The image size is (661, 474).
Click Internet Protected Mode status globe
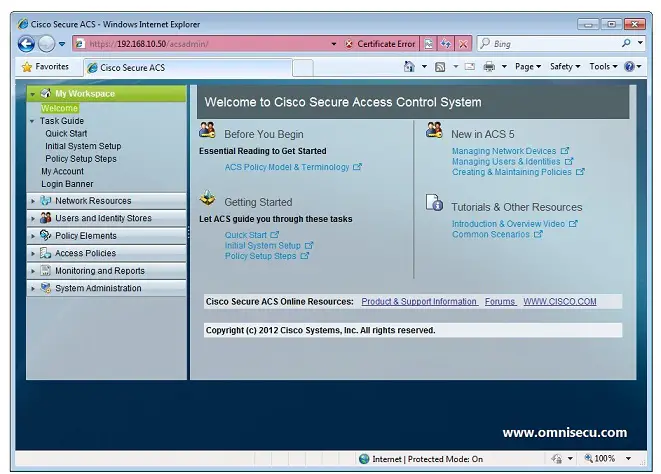click(364, 459)
